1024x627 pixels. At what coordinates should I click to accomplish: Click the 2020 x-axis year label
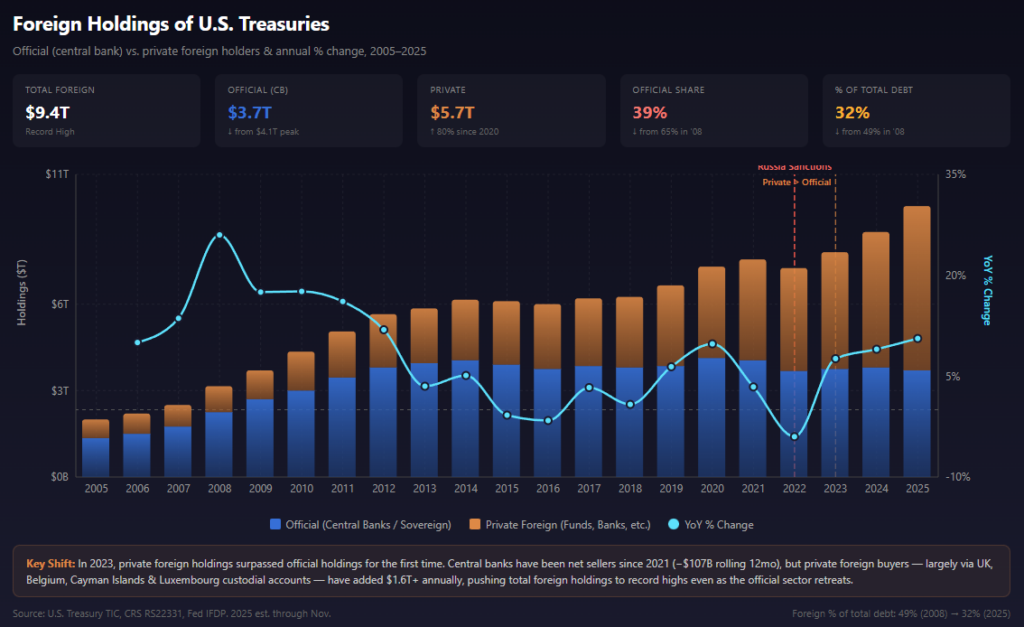click(712, 489)
